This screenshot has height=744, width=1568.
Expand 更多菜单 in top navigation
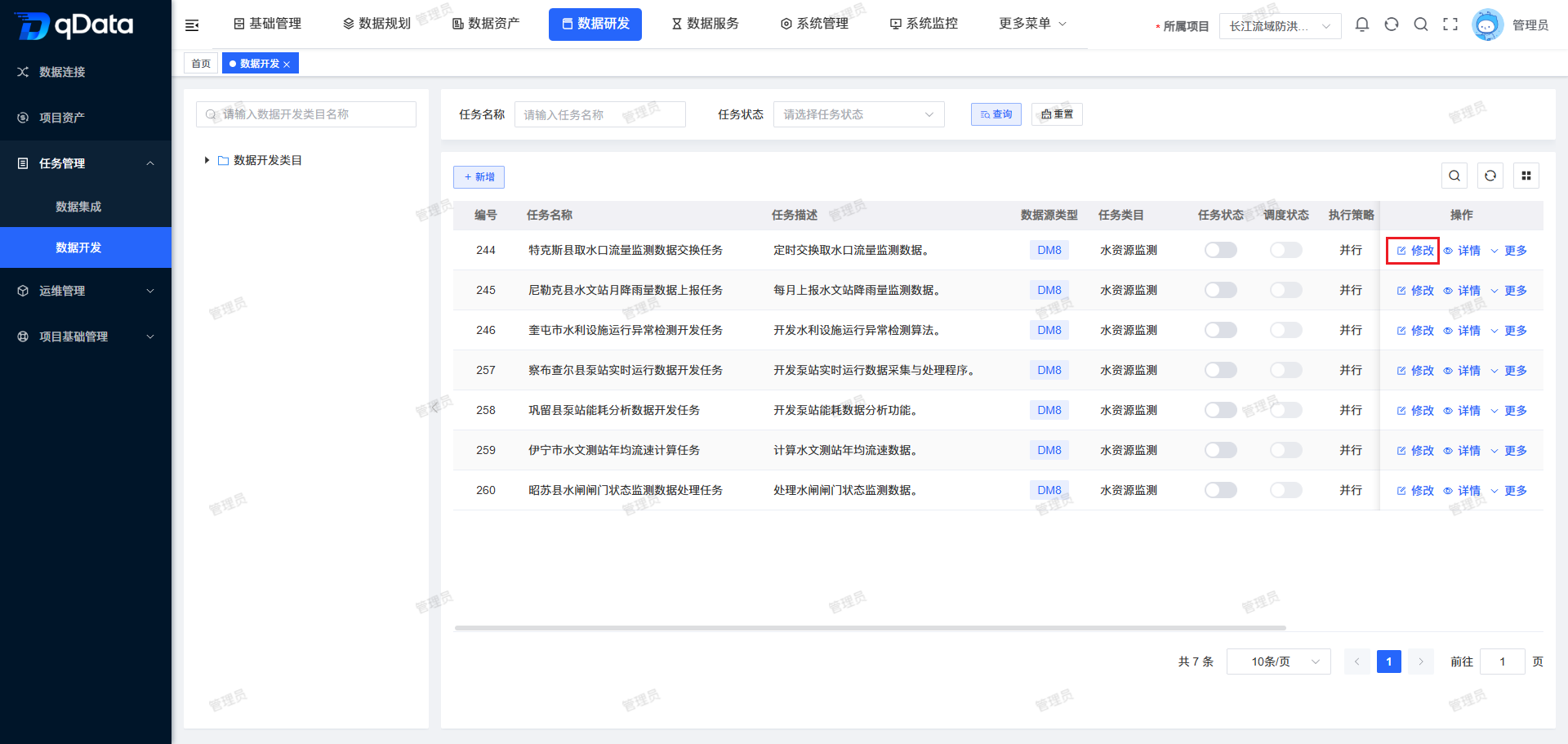click(1032, 24)
